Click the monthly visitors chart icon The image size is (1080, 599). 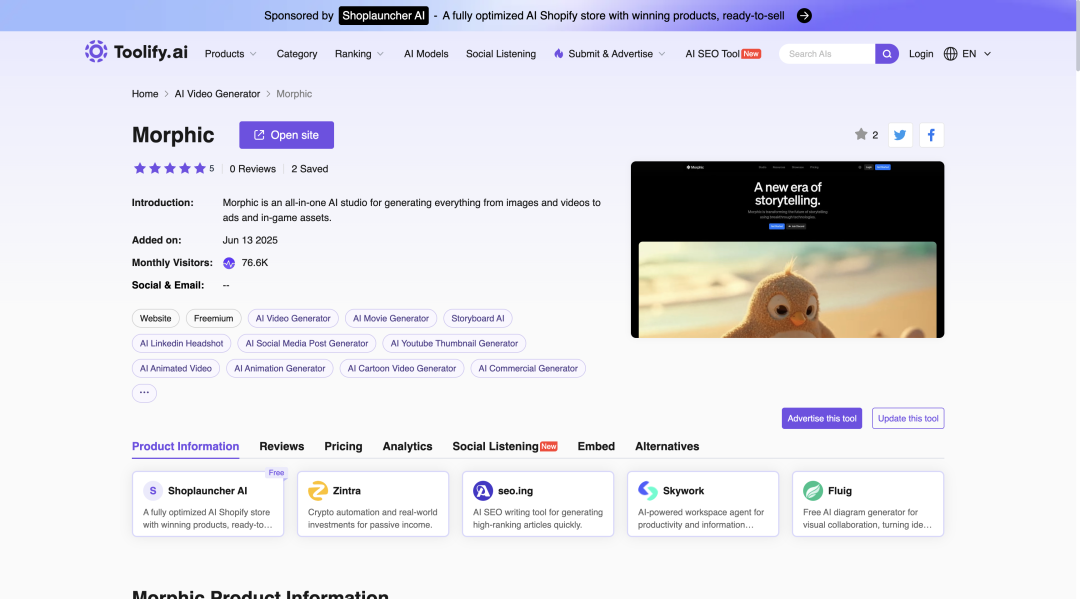(x=229, y=263)
